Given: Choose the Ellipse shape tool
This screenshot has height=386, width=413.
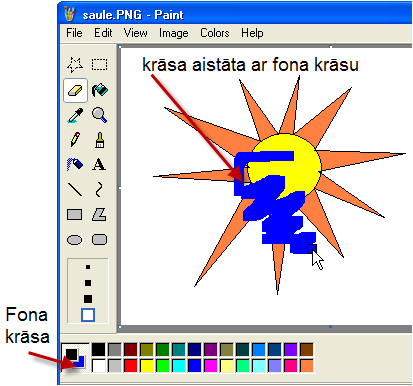Looking at the screenshot, I should (x=75, y=240).
